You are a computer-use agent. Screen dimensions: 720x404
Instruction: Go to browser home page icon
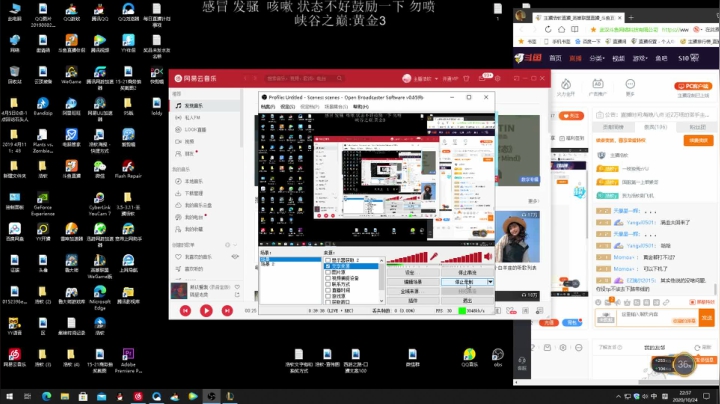[x=561, y=29]
